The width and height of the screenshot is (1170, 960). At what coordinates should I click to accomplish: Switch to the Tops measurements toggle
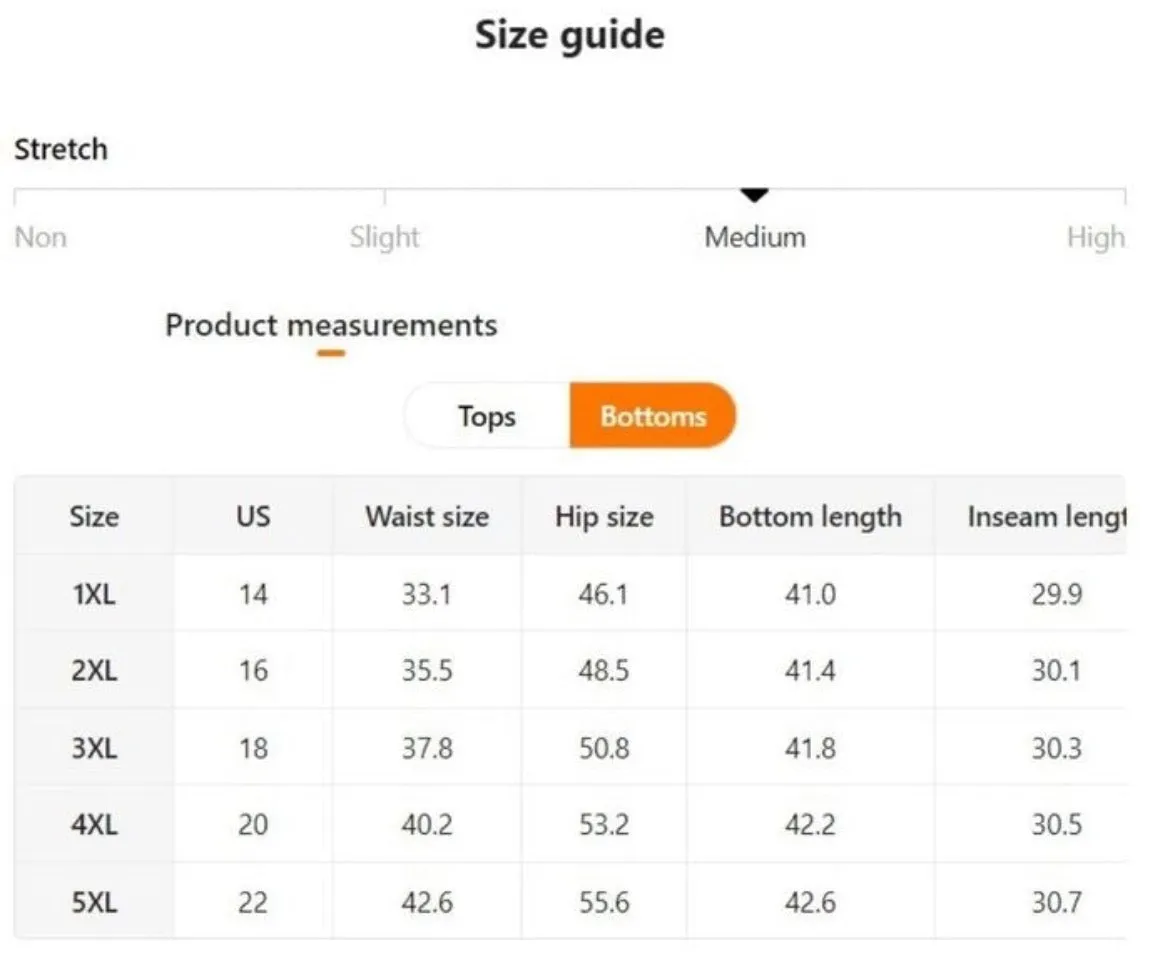pos(487,415)
